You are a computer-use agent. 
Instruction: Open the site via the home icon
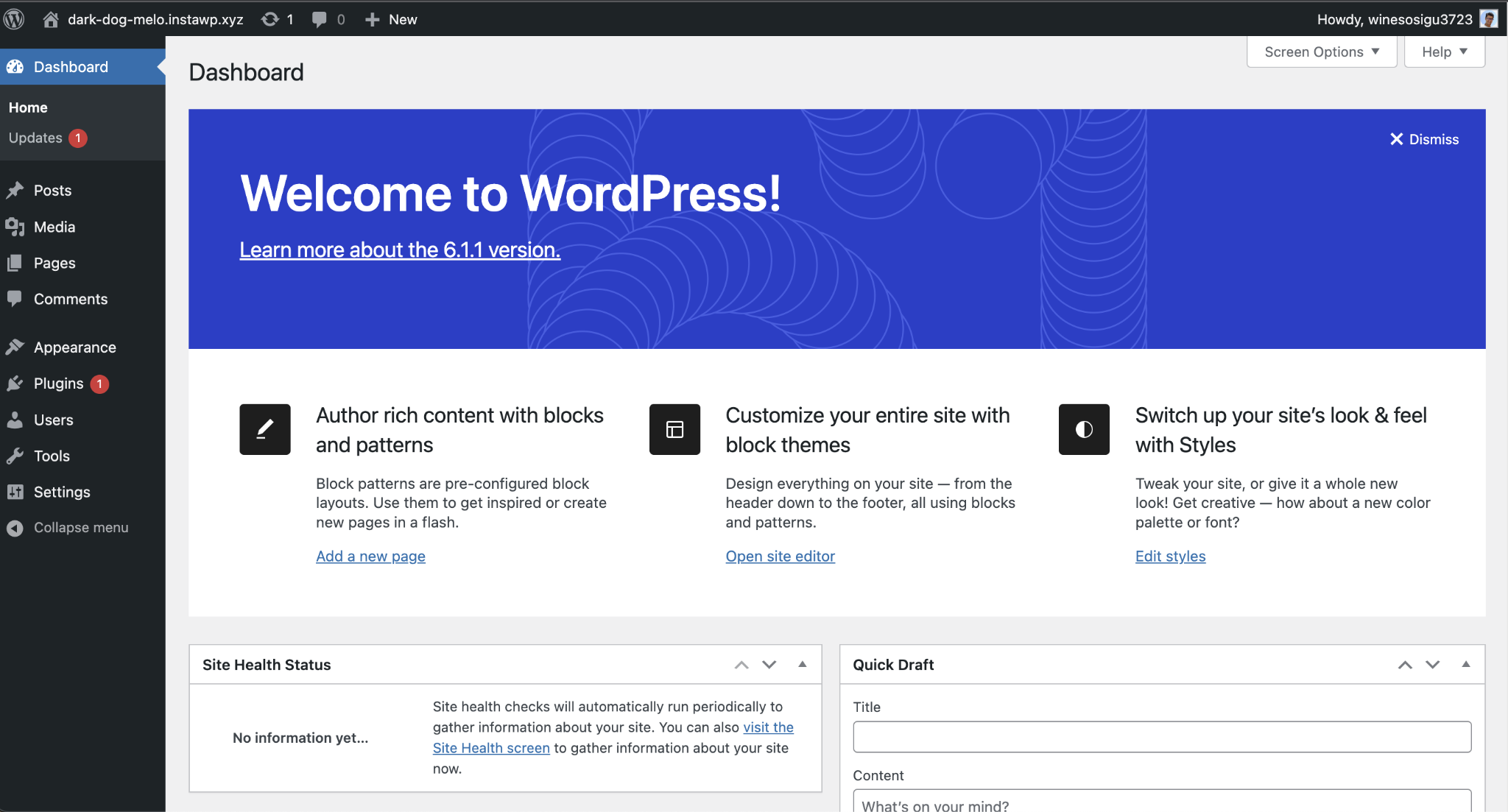(x=50, y=18)
